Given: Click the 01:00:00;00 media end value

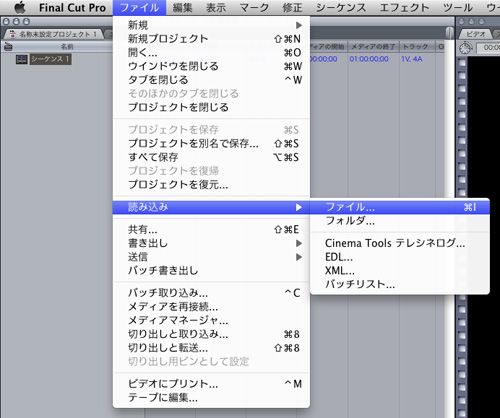Looking at the screenshot, I should [x=369, y=59].
